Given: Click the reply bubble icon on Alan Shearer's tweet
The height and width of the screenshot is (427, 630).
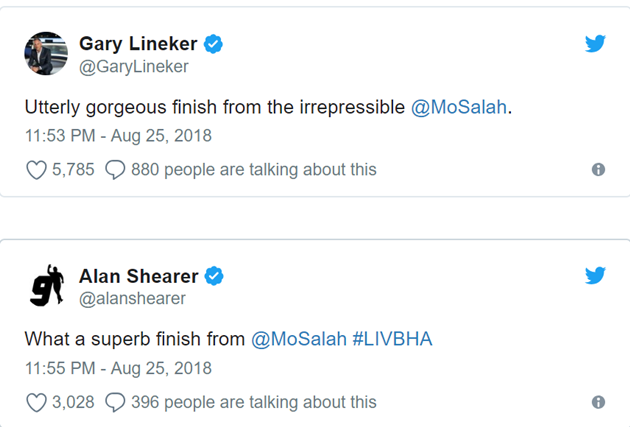Looking at the screenshot, I should pos(115,402).
